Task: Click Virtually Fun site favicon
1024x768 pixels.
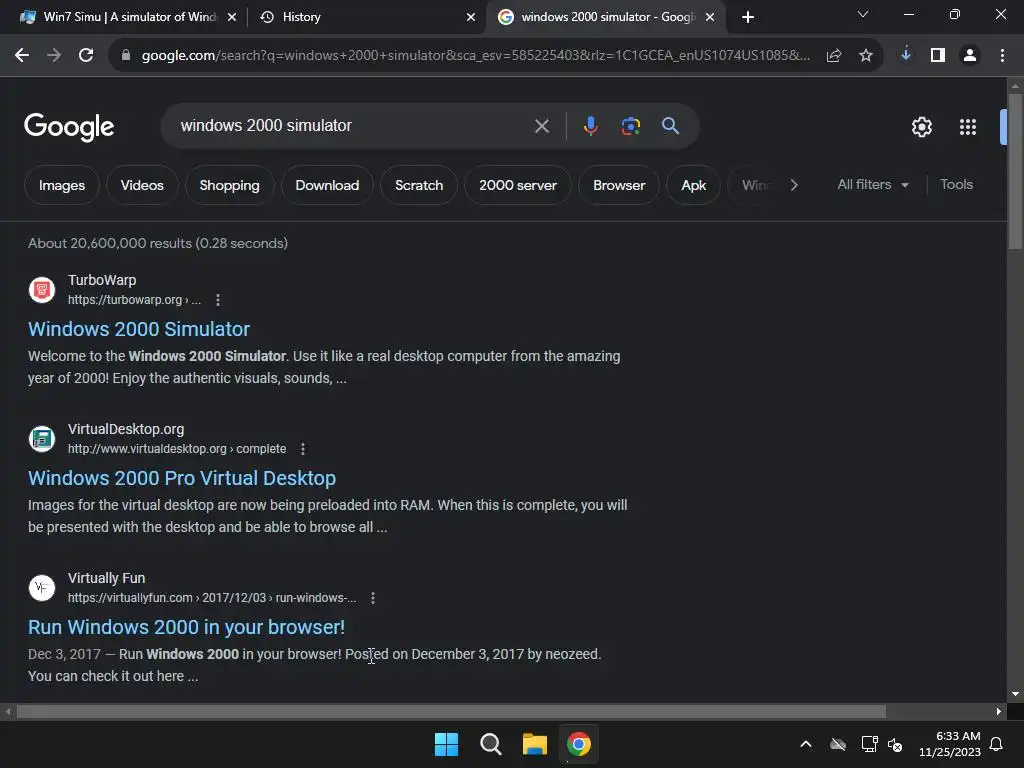Action: tap(42, 587)
